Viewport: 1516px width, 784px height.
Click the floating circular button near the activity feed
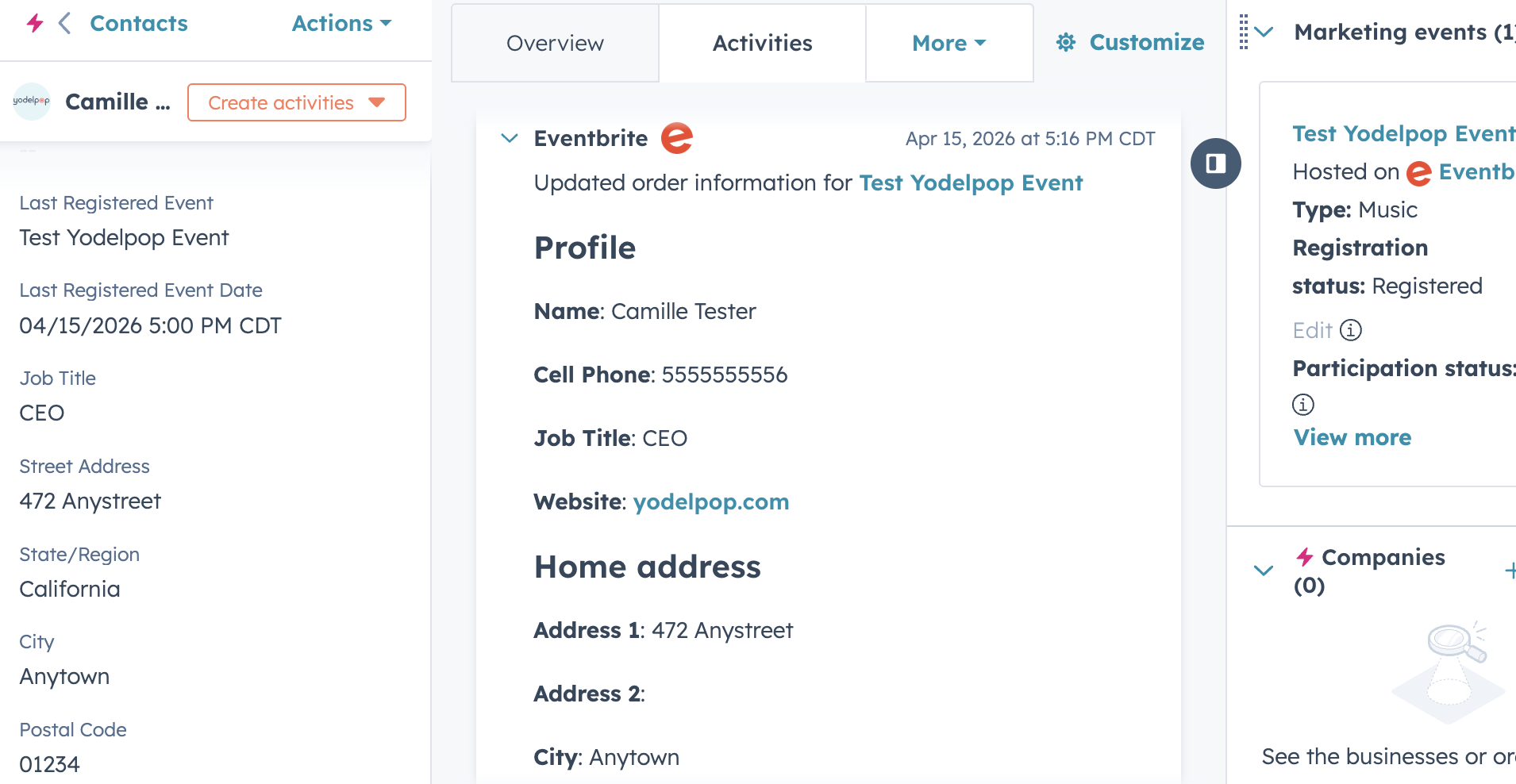[x=1215, y=163]
